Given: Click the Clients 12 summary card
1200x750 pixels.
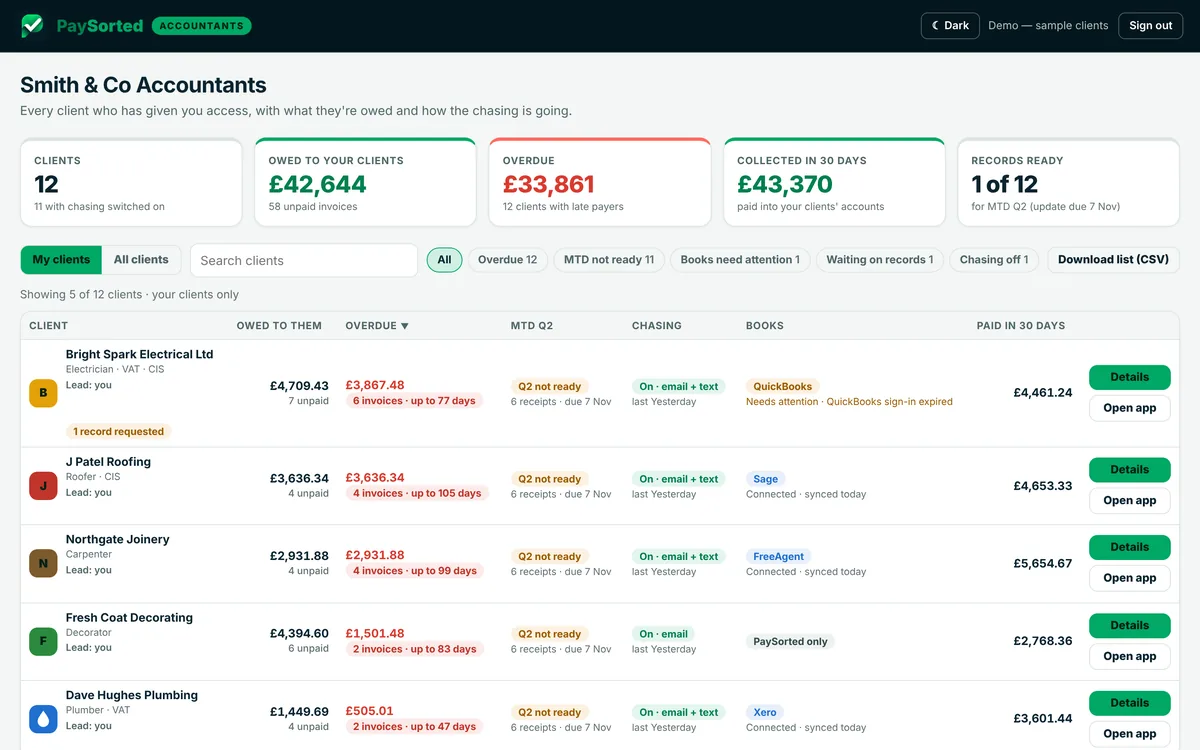Looking at the screenshot, I should 131,182.
